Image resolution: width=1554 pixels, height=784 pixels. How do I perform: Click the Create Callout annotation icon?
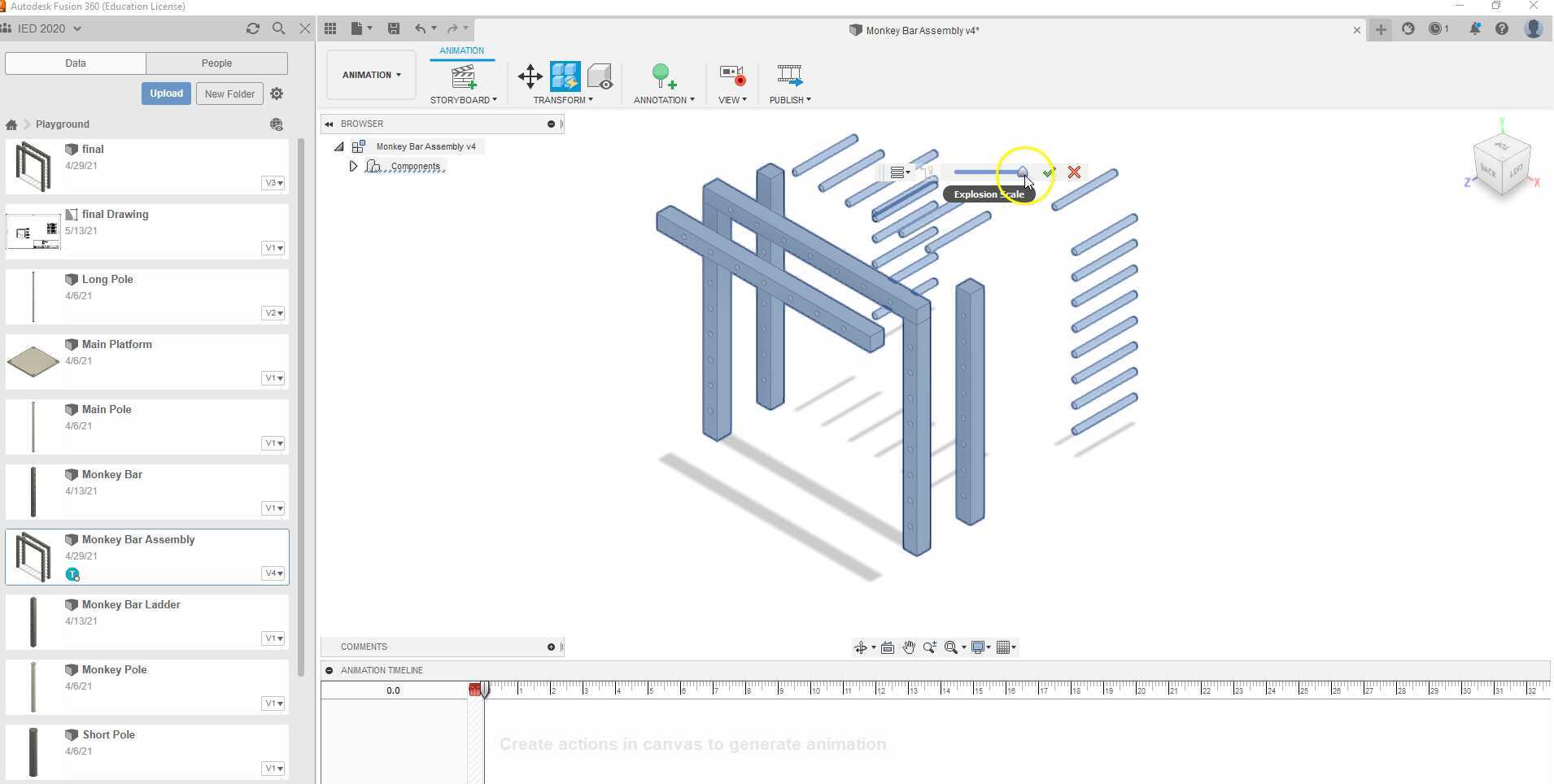pos(663,77)
